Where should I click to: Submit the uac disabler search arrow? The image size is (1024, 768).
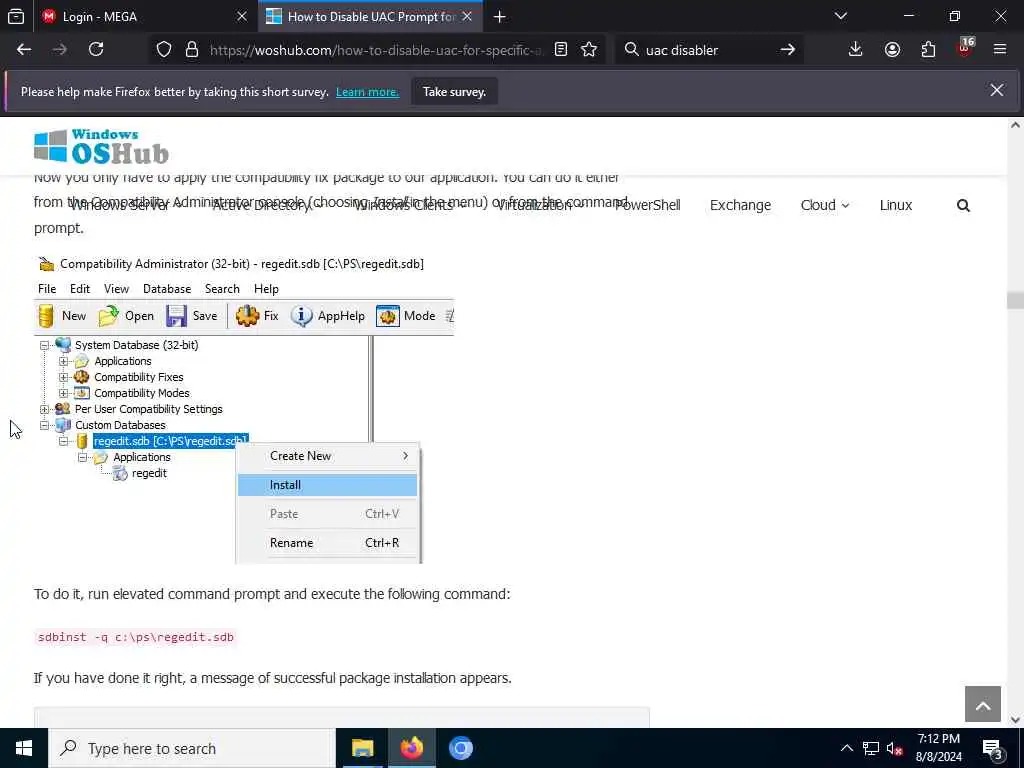pyautogui.click(x=788, y=50)
